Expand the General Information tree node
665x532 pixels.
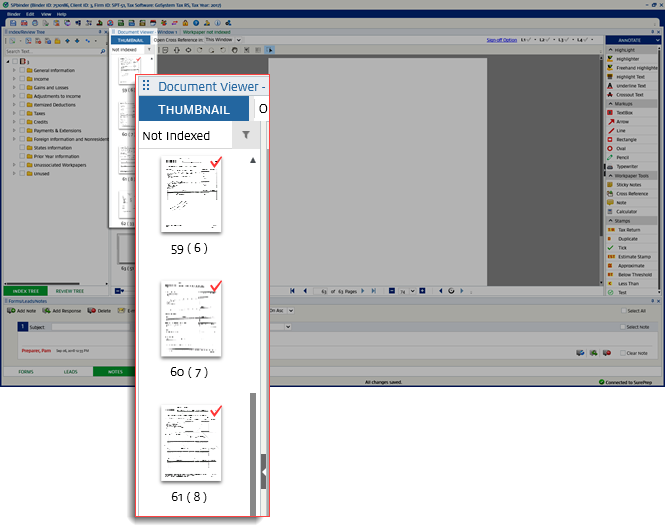[14, 70]
